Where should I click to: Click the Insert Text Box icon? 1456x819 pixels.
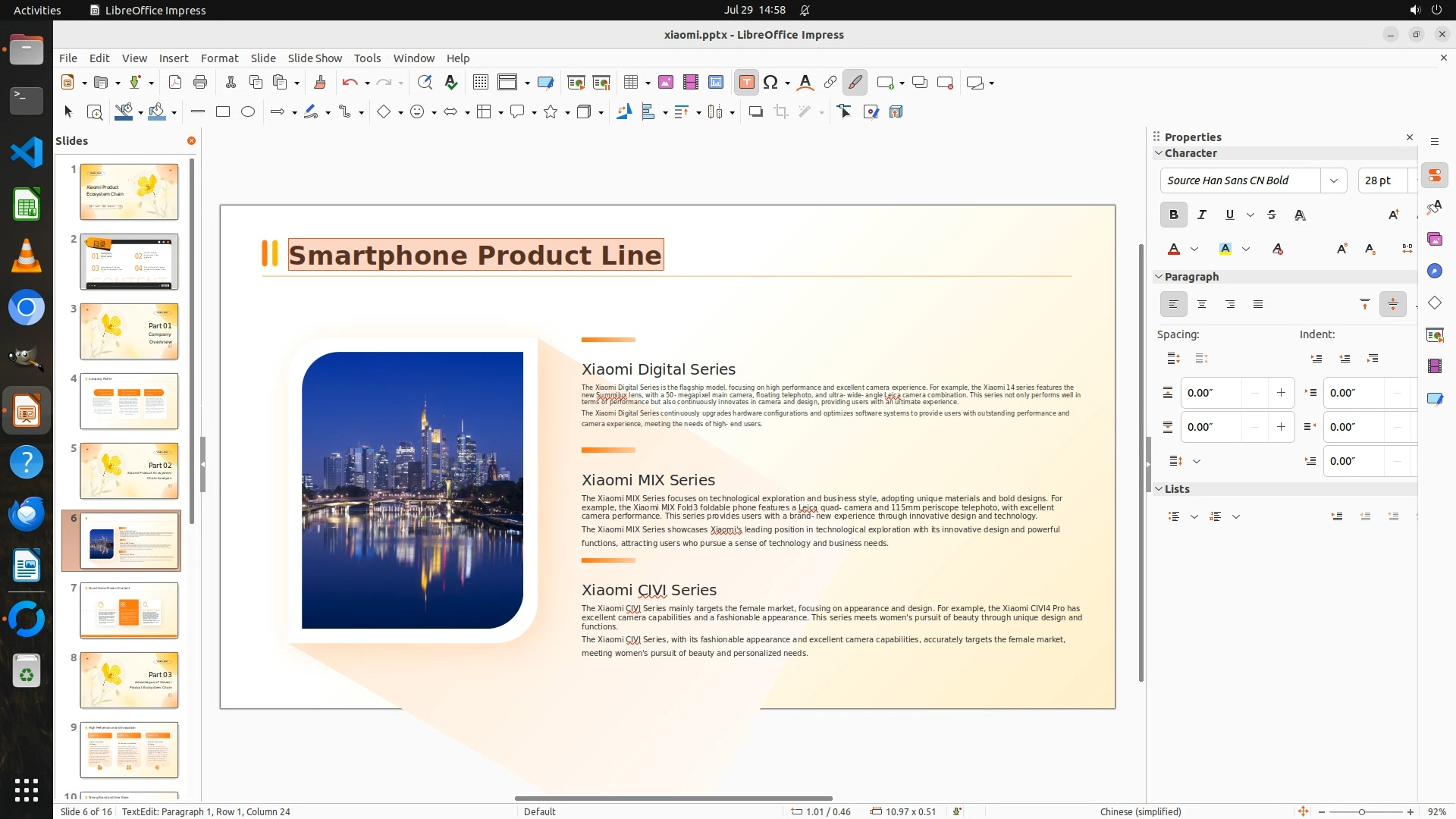[746, 83]
